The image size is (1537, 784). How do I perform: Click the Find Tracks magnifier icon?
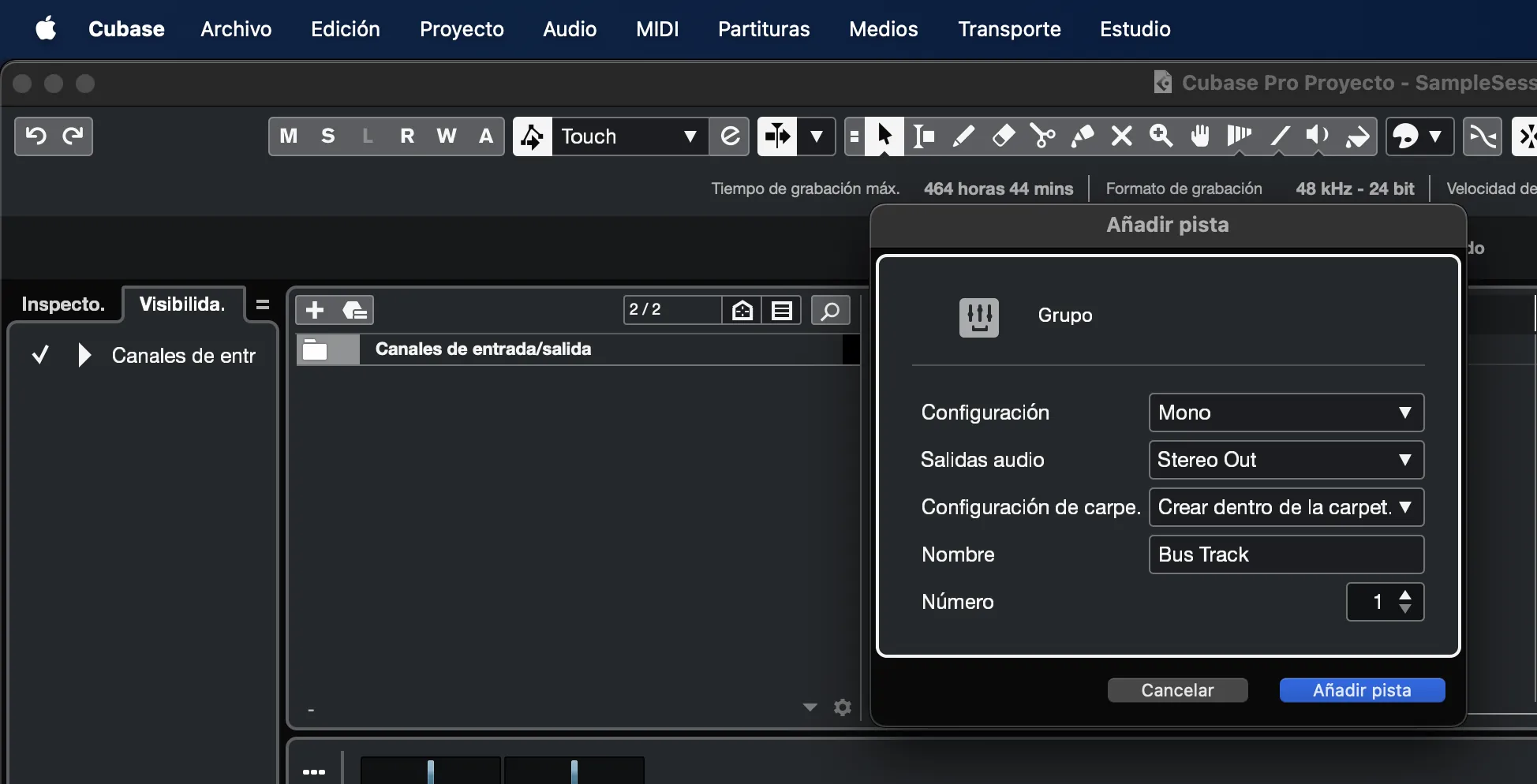click(830, 310)
